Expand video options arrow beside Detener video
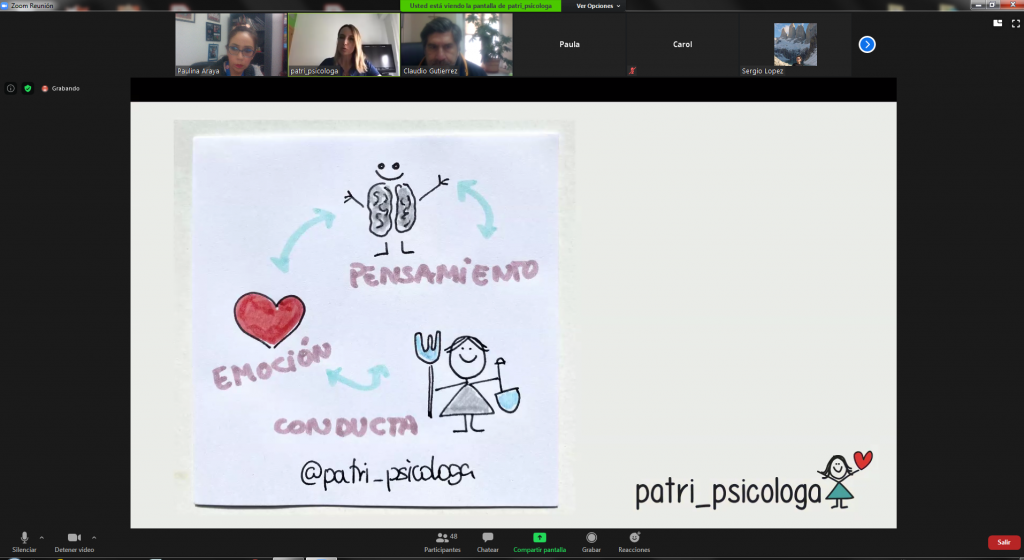 (94, 537)
